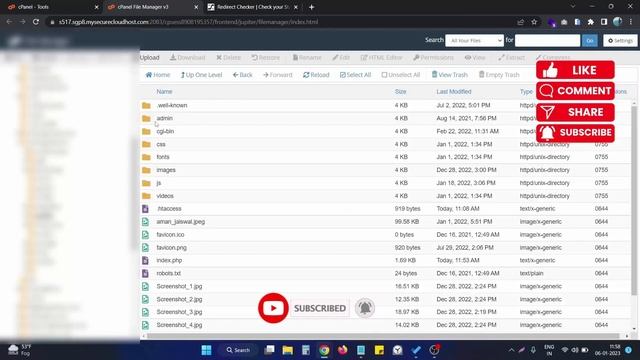640x360 pixels.
Task: Sort files by Name column
Action: coord(164,91)
